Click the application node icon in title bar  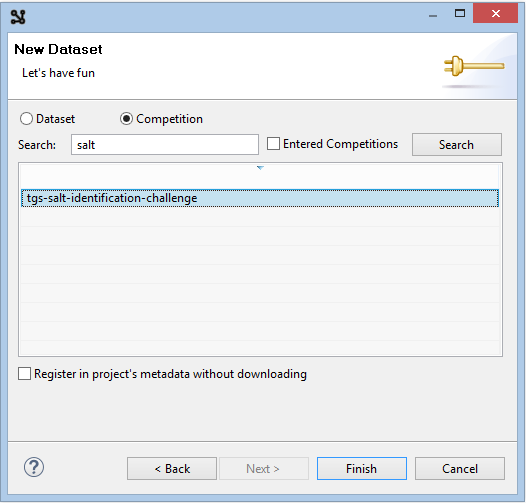[x=18, y=17]
